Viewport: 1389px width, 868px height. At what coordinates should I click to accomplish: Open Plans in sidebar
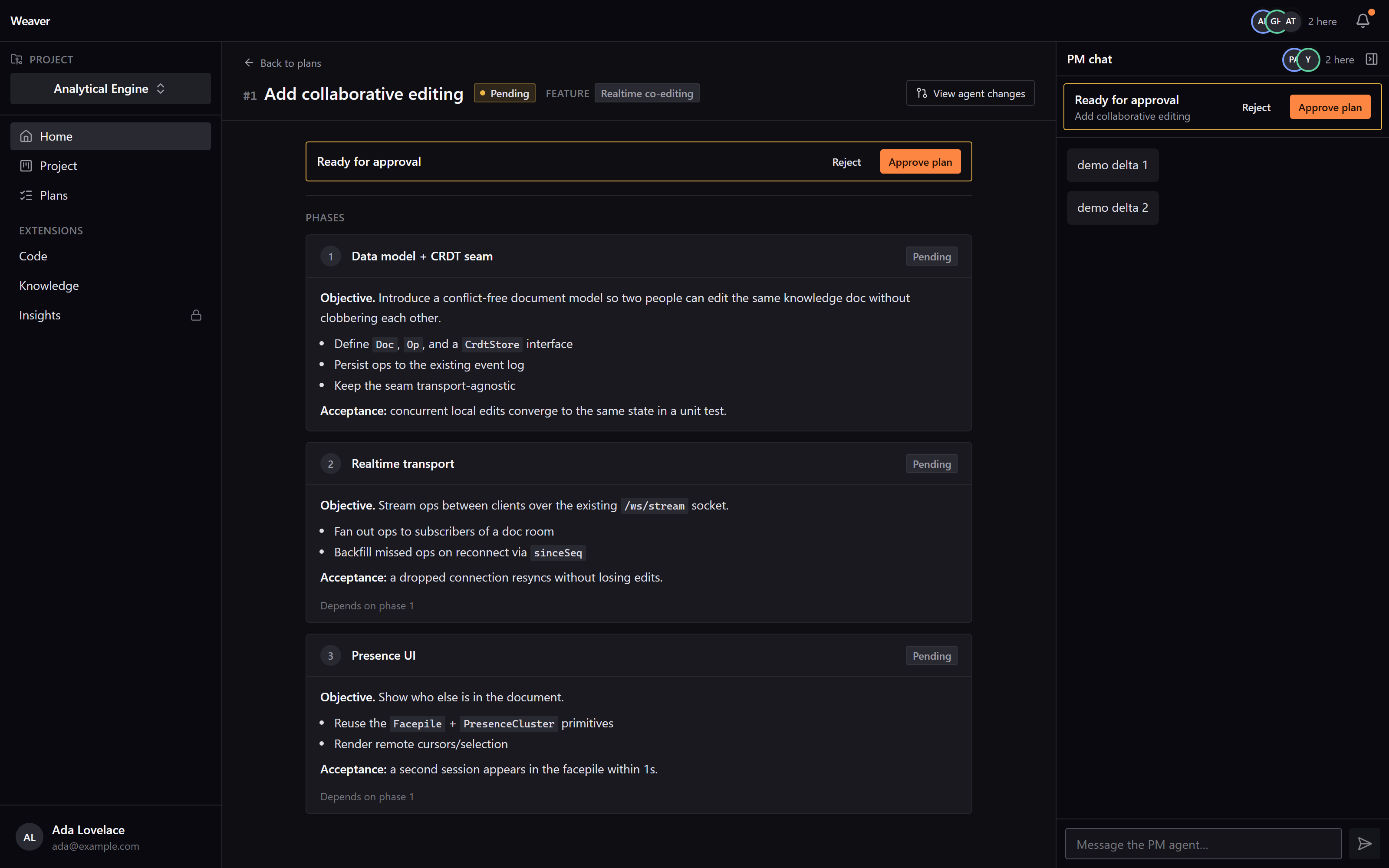tap(110, 195)
